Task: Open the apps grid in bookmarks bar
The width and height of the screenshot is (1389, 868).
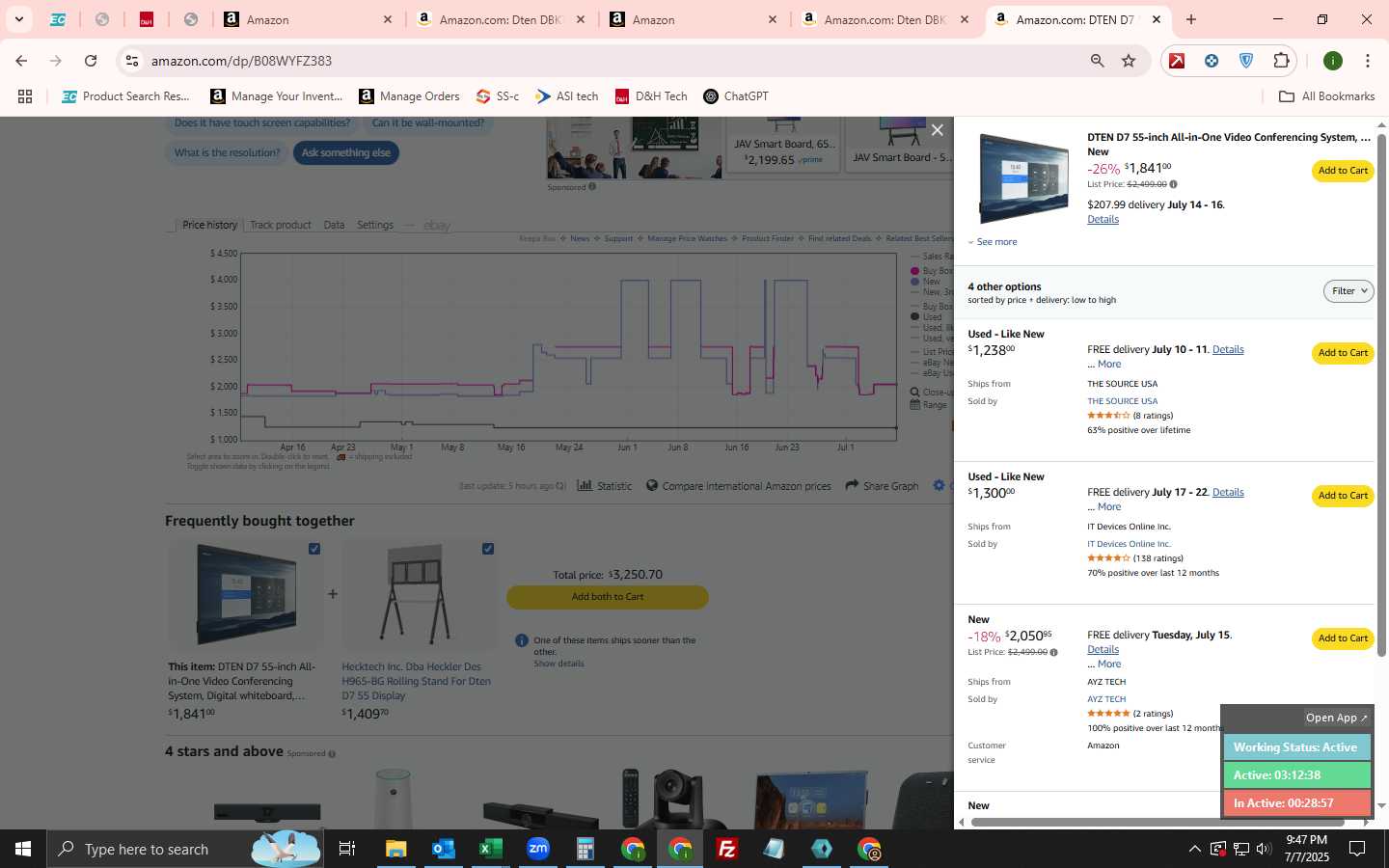Action: 25,96
